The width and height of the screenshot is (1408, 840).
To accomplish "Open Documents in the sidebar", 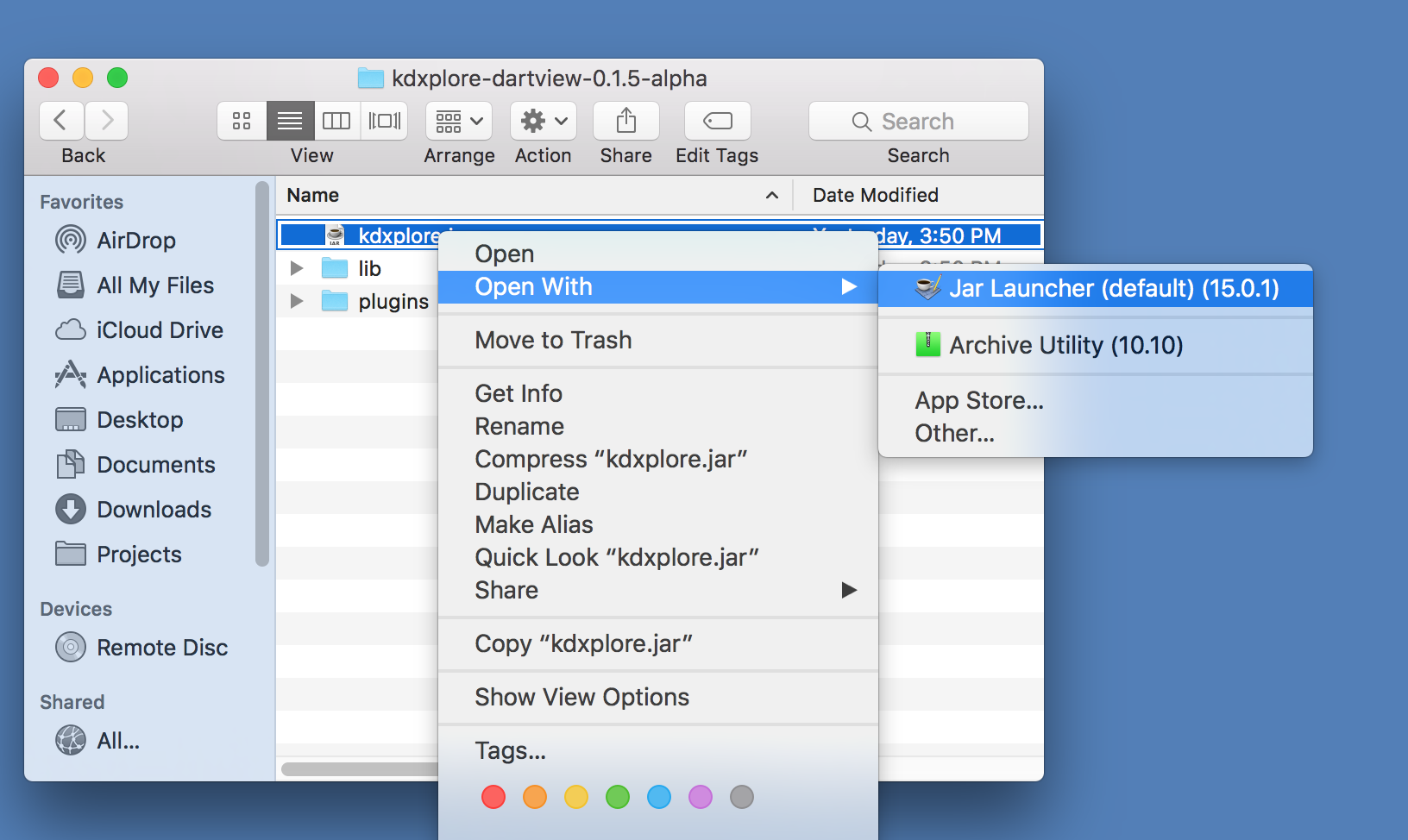I will click(x=135, y=464).
